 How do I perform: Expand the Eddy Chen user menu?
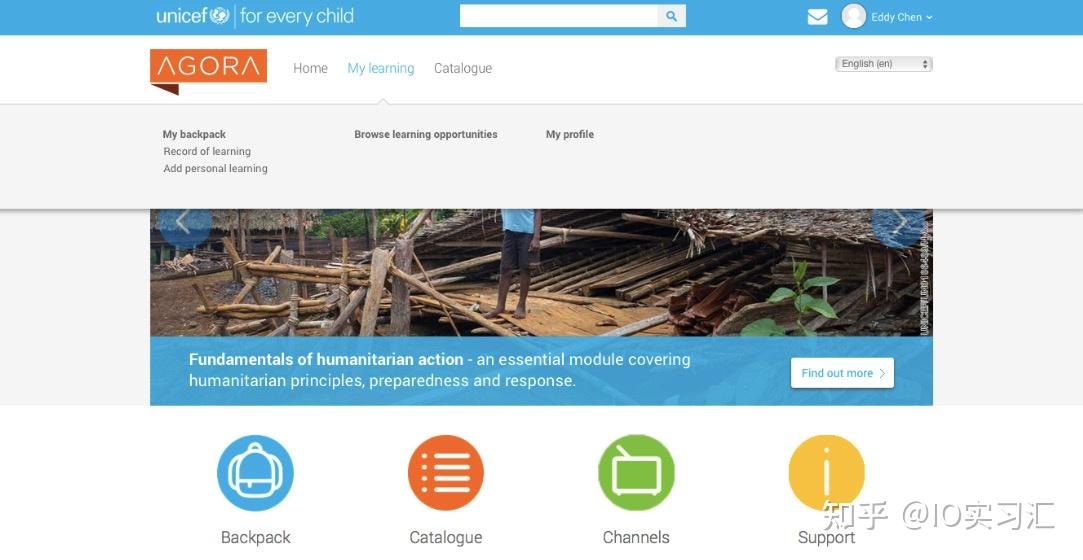click(x=901, y=17)
